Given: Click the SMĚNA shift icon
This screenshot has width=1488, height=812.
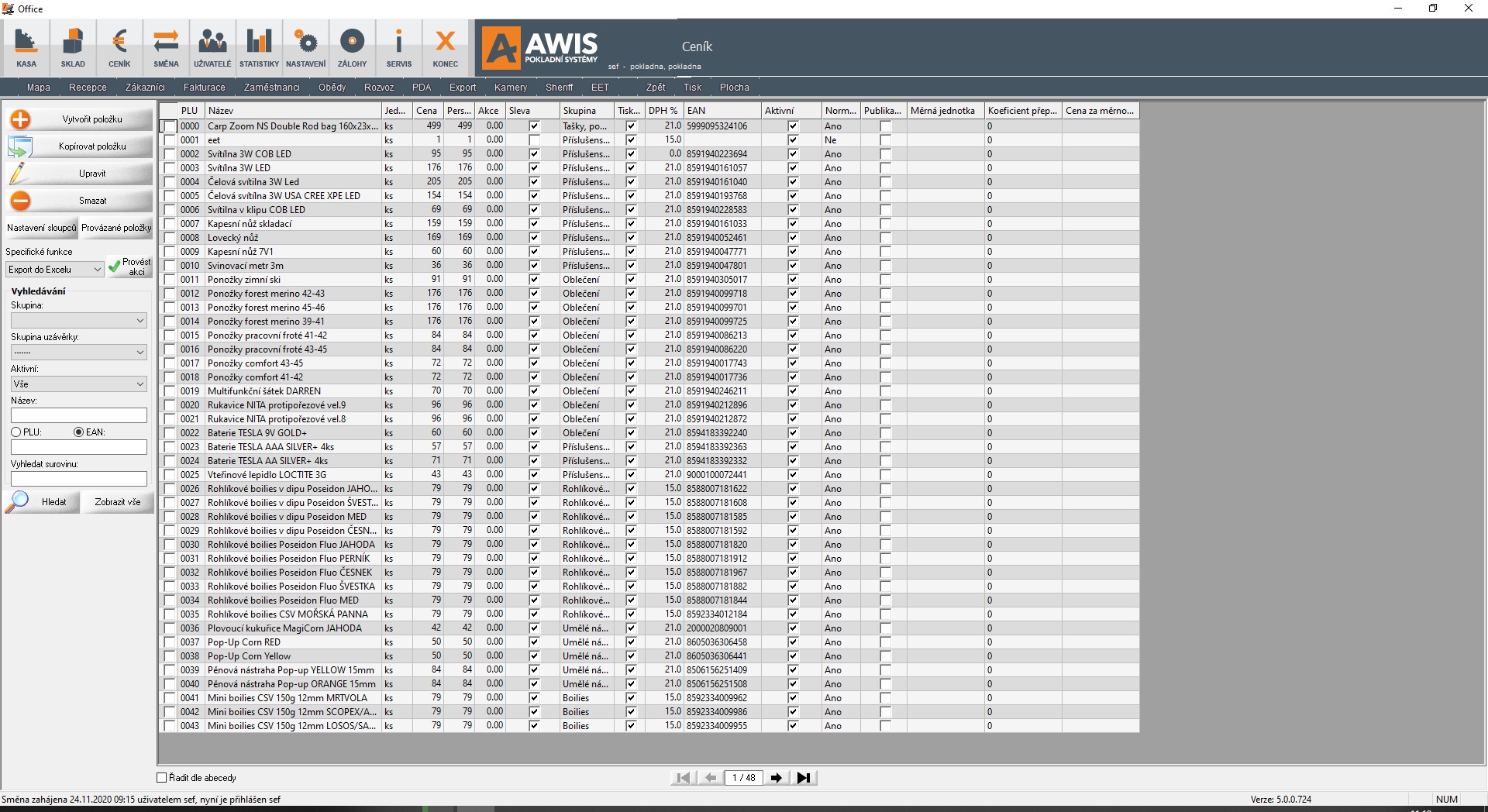Looking at the screenshot, I should click(166, 47).
